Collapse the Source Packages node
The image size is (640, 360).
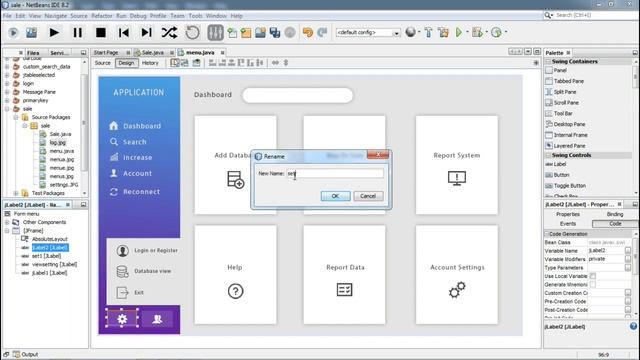pos(16,118)
